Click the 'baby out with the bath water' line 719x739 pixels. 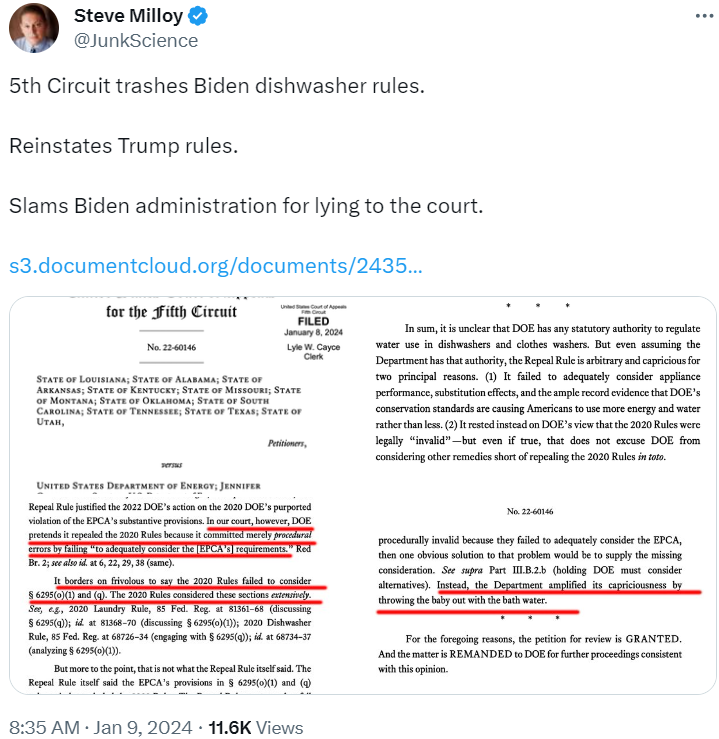[x=463, y=600]
